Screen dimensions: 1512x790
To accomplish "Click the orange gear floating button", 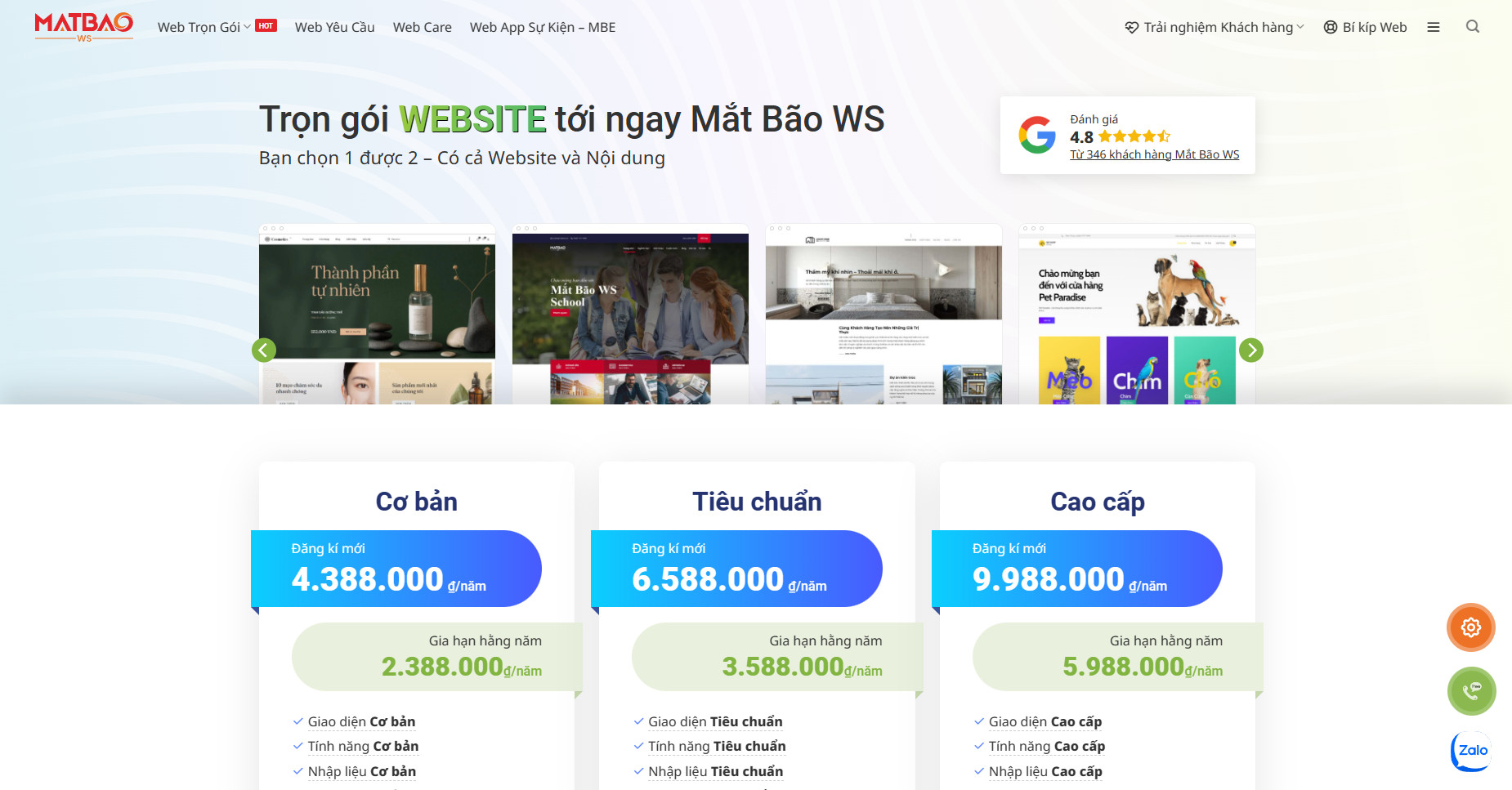I will tap(1471, 627).
